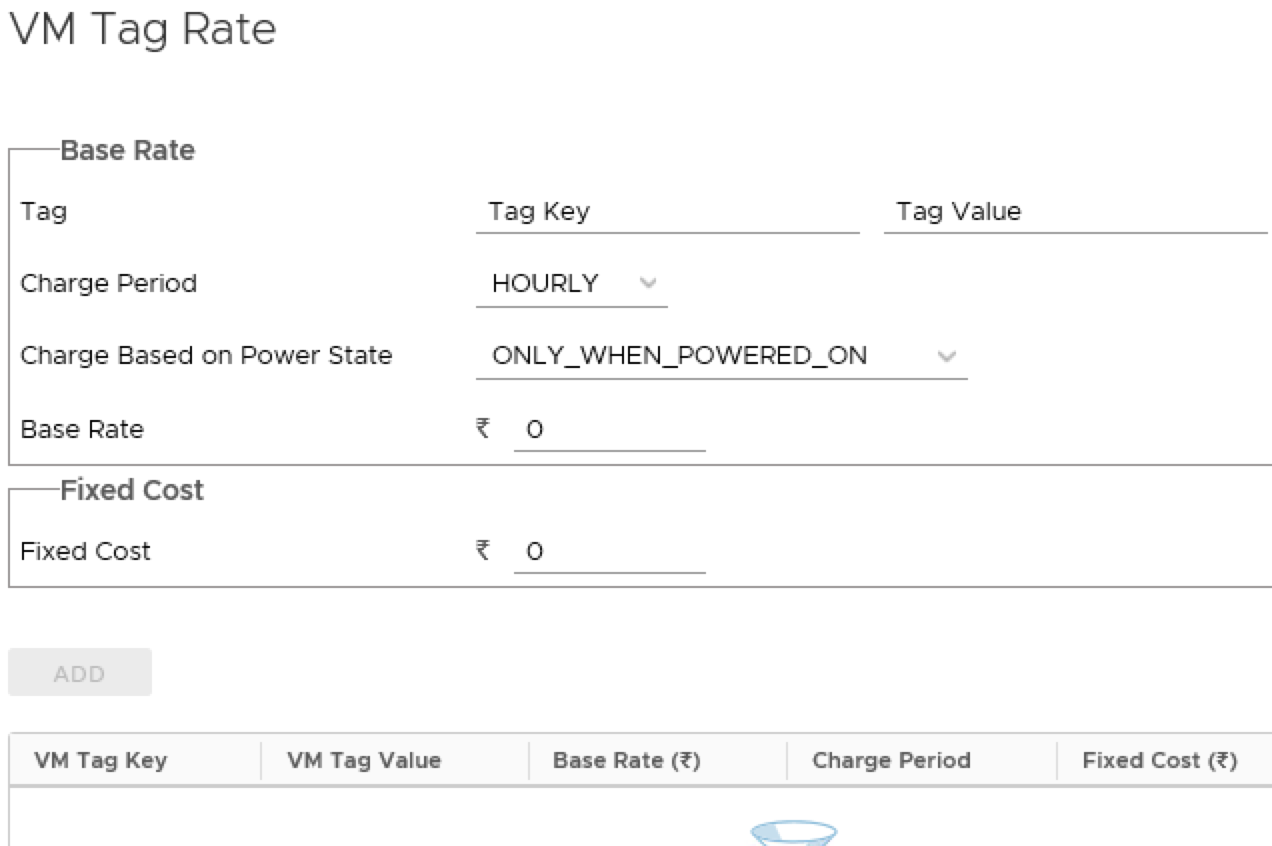This screenshot has height=846, width=1272.
Task: Sort by the VM Tag Key column header
Action: tap(101, 761)
